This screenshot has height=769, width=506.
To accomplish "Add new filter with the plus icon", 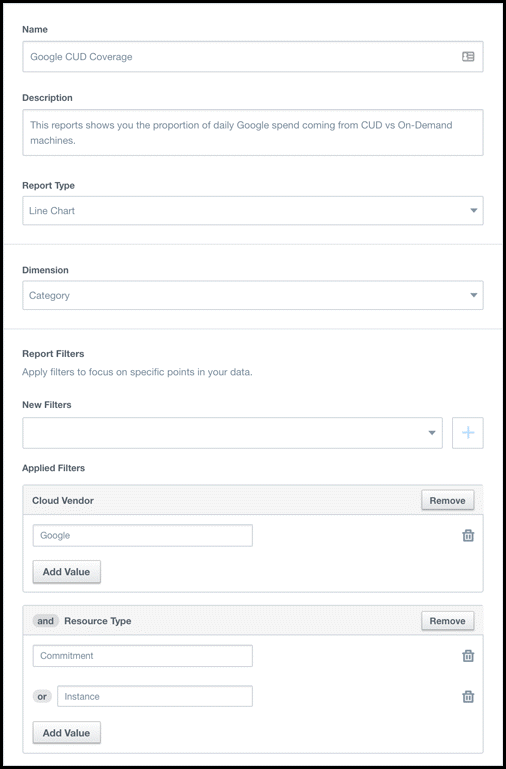I will point(468,433).
